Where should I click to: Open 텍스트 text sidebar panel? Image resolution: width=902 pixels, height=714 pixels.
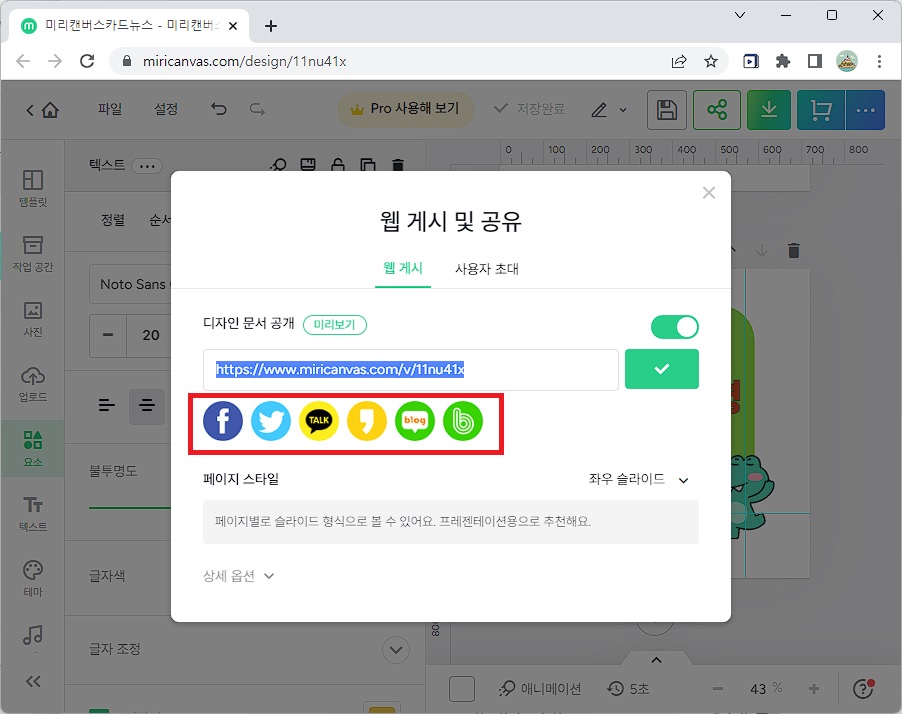coord(33,514)
